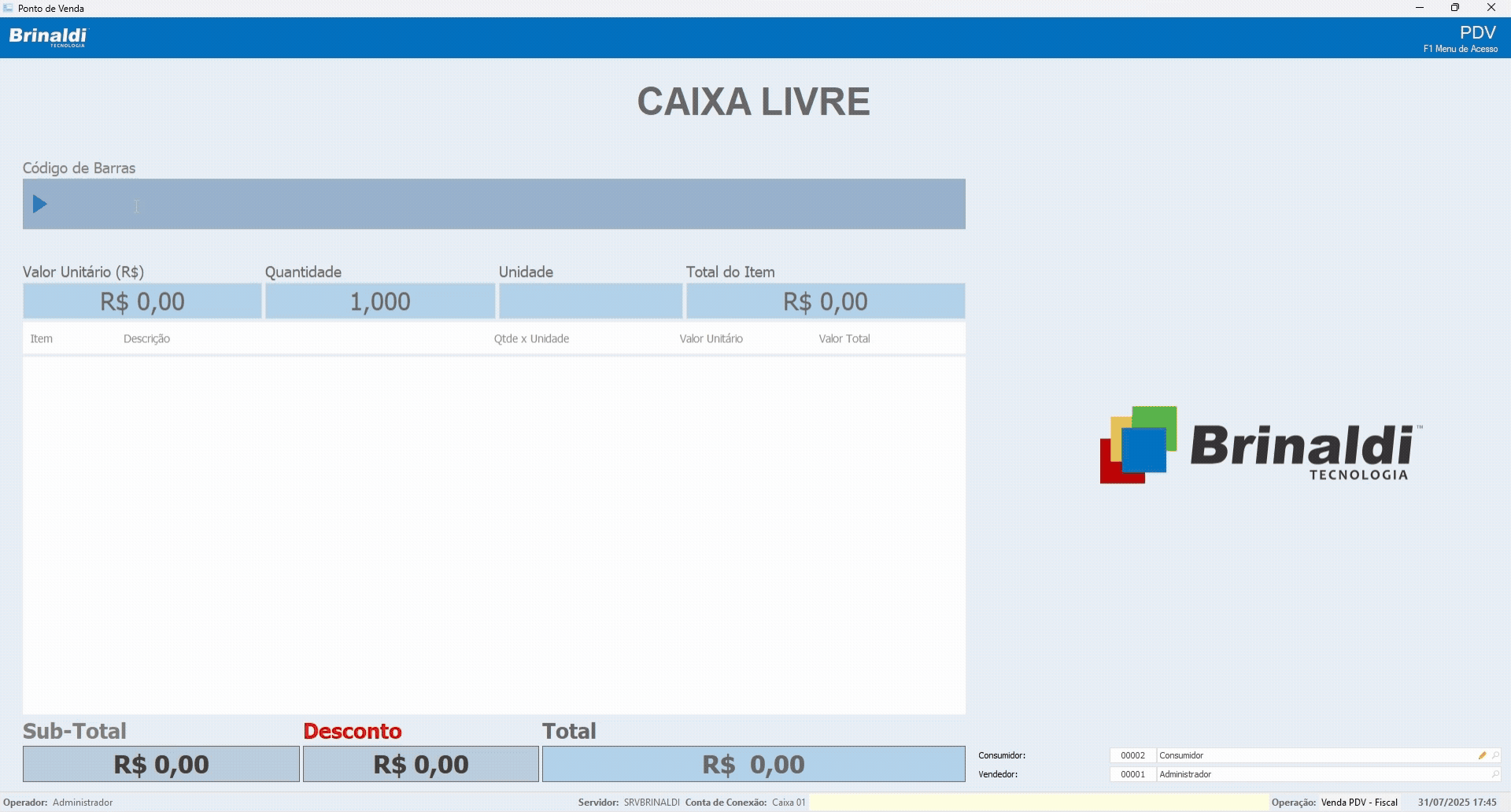Click the Quantidade 1,000 field

tap(380, 301)
